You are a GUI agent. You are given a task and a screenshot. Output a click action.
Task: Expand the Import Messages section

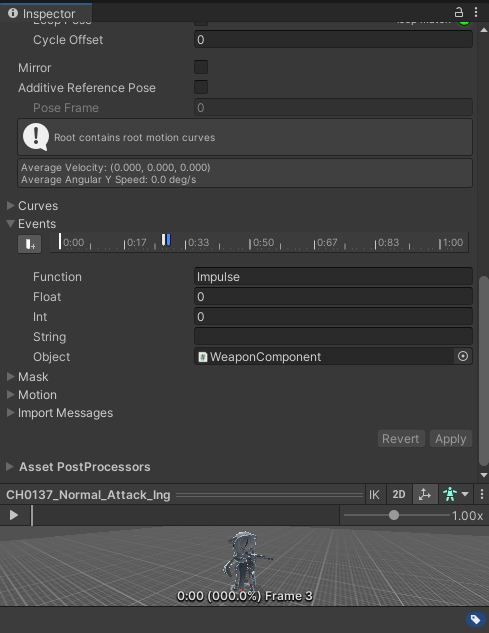[11, 413]
